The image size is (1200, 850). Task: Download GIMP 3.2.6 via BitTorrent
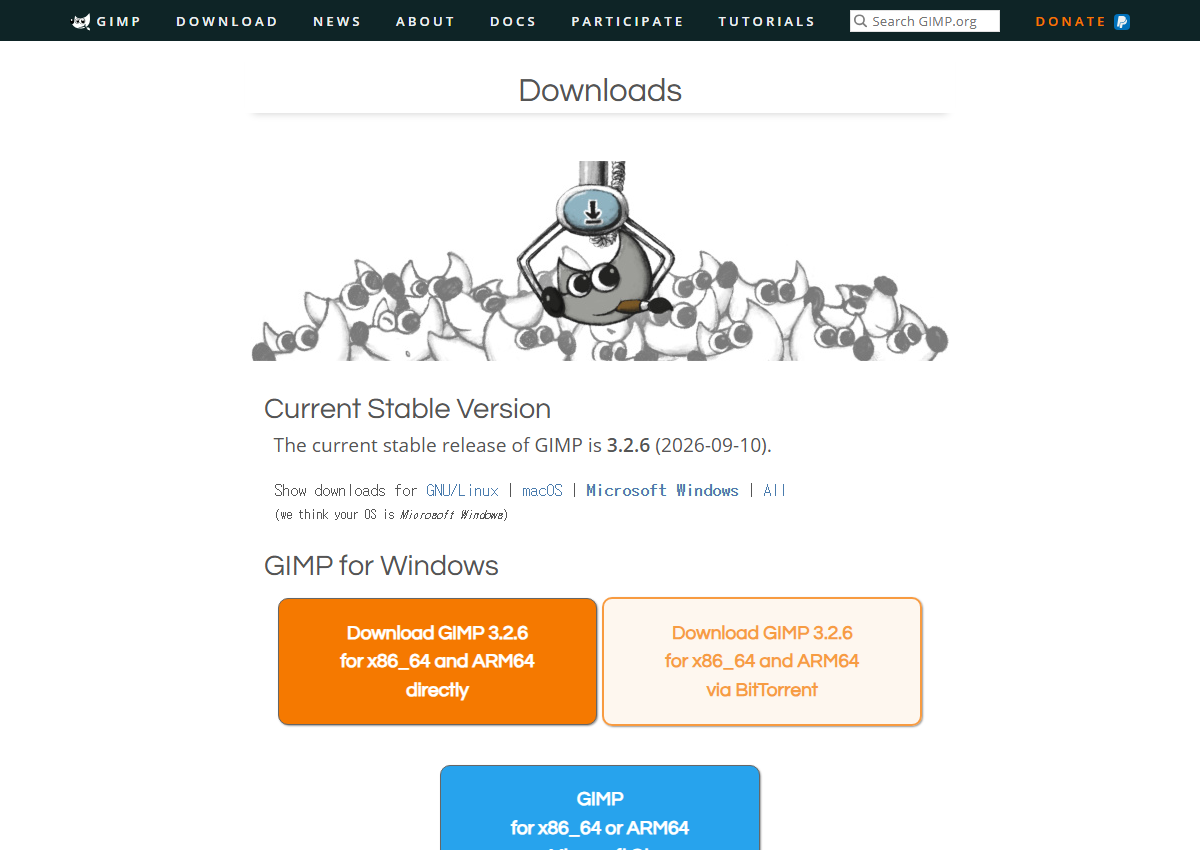[x=762, y=661]
